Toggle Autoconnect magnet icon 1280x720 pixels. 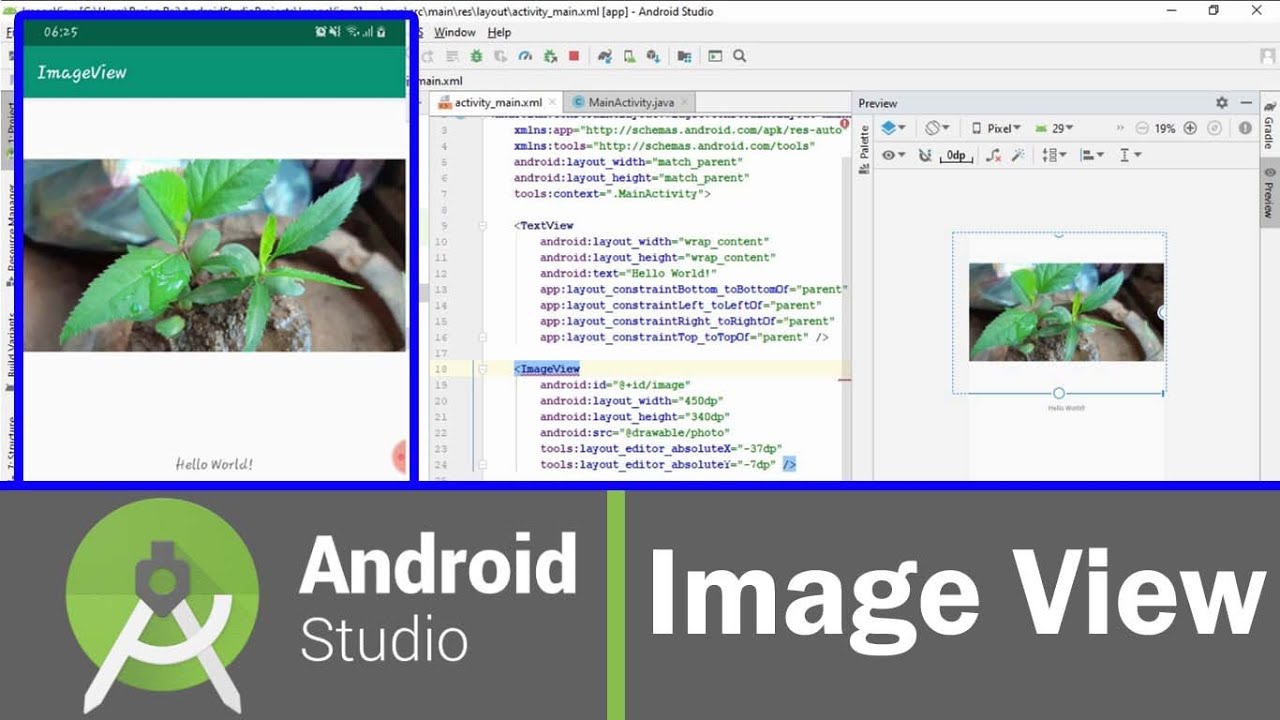click(925, 155)
